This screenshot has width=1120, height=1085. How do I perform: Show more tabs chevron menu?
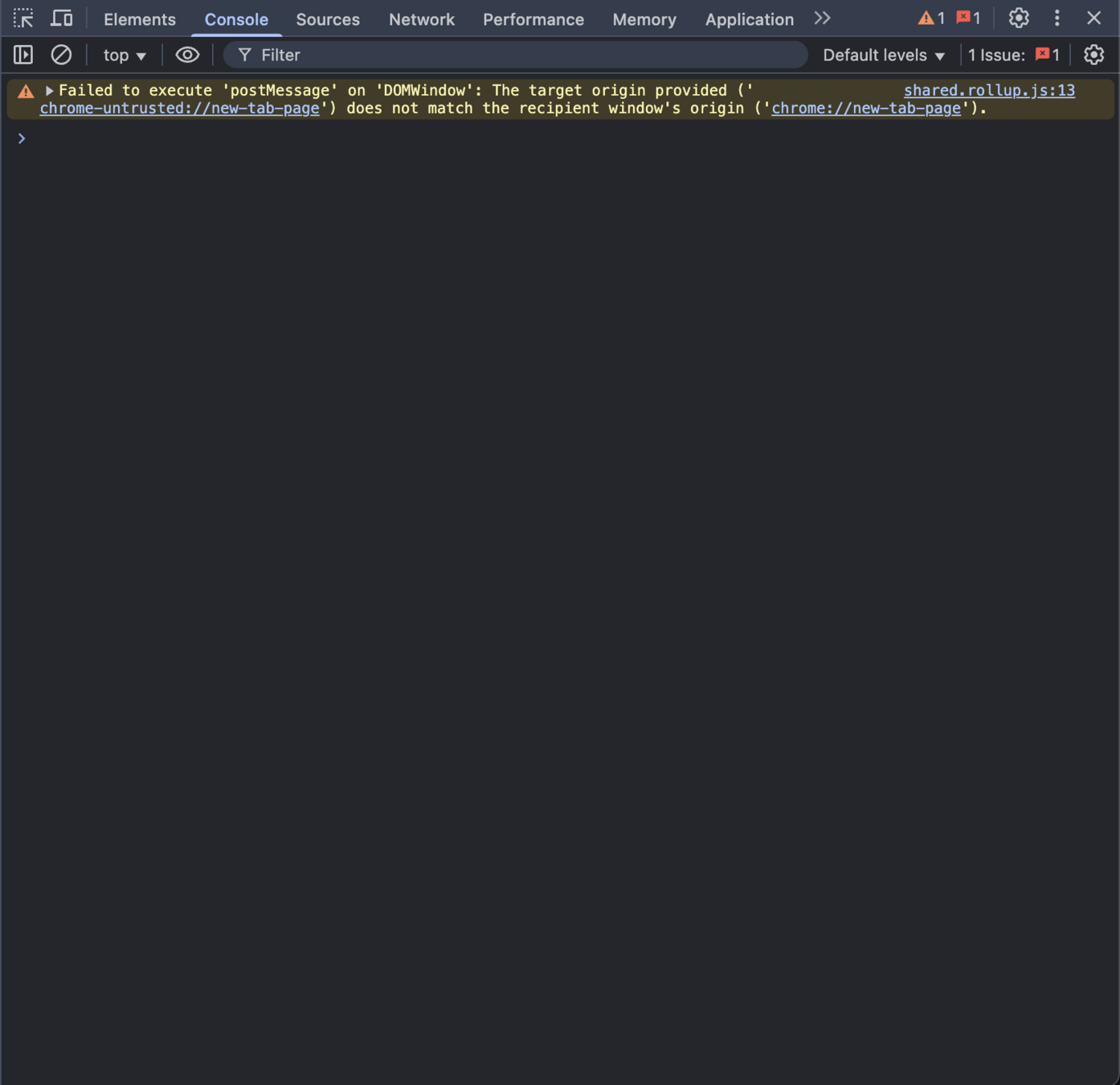pos(822,18)
